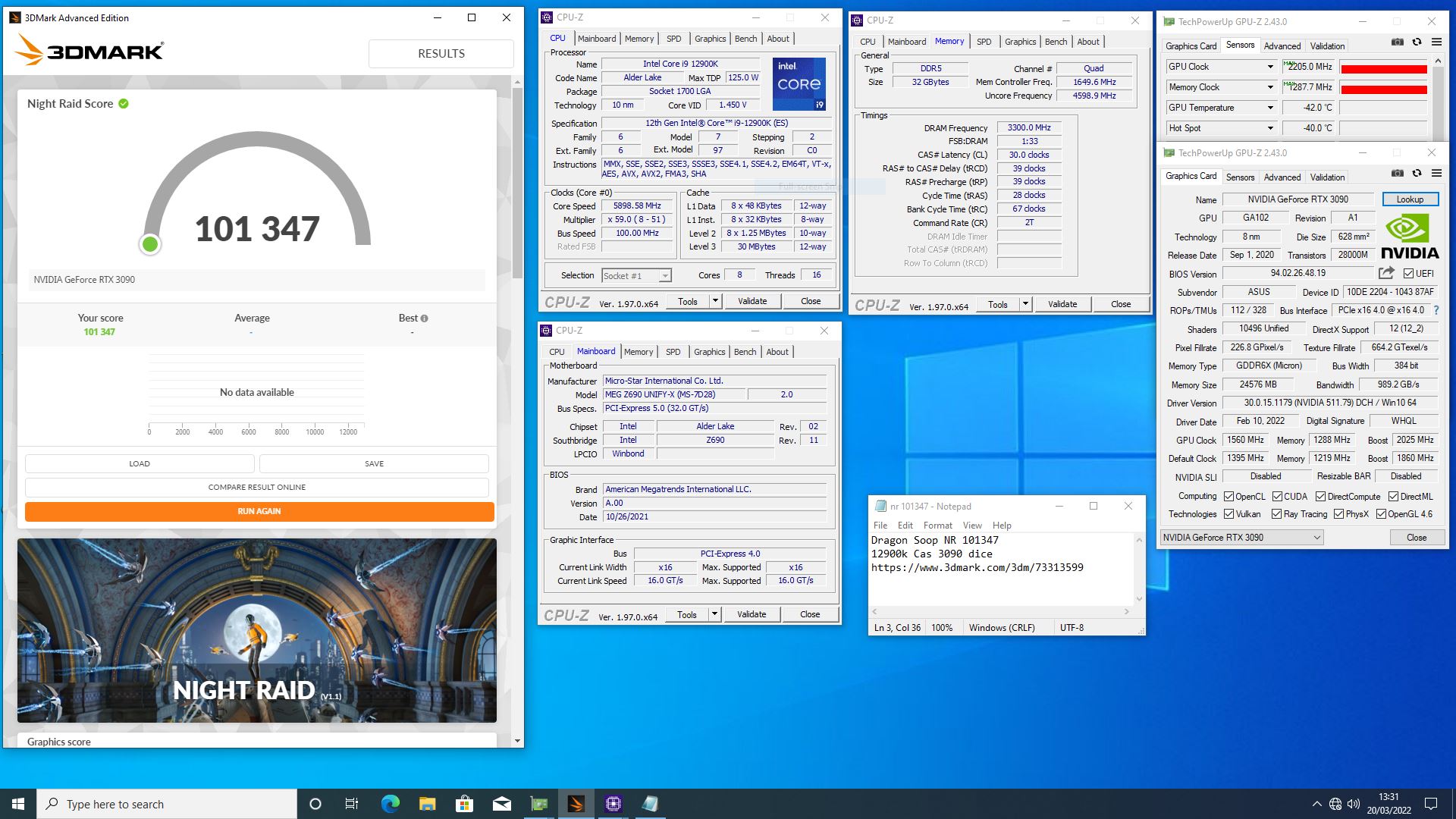Click the Memory Clock red sensor graph bar
Image resolution: width=1456 pixels, height=819 pixels.
pos(1383,89)
